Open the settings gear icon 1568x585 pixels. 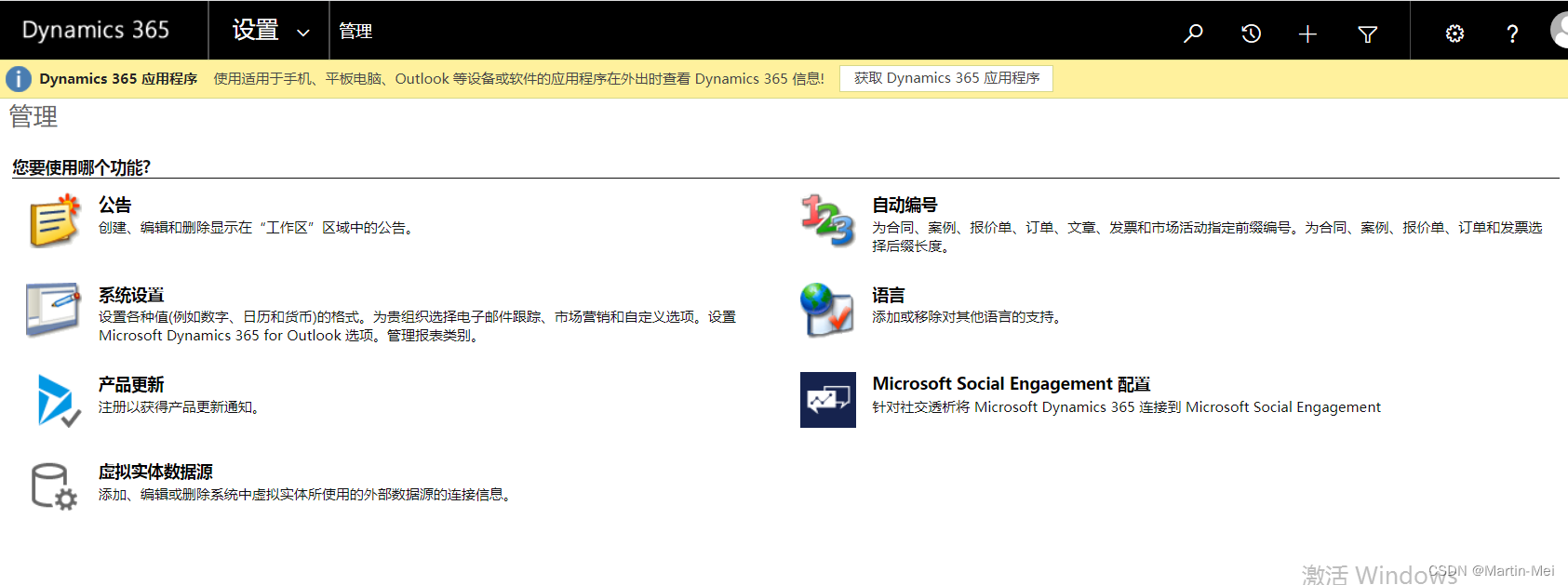coord(1454,33)
